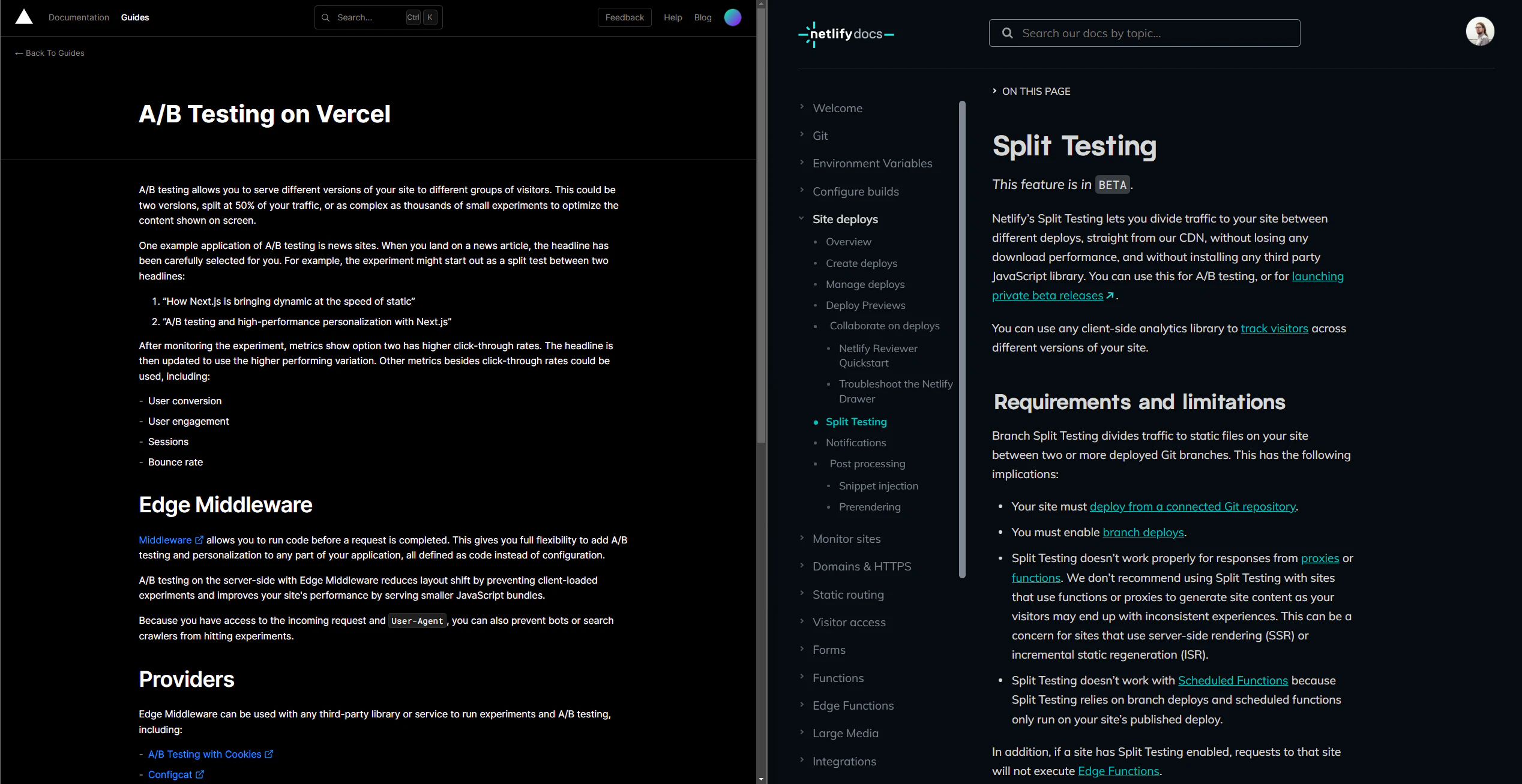This screenshot has height=784, width=1522.
Task: Focus Netlify 'Search our docs by topic' field
Action: tap(1145, 33)
